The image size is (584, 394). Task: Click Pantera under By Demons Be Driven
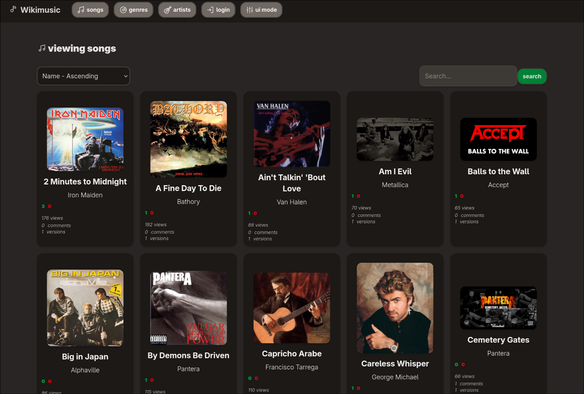188,369
